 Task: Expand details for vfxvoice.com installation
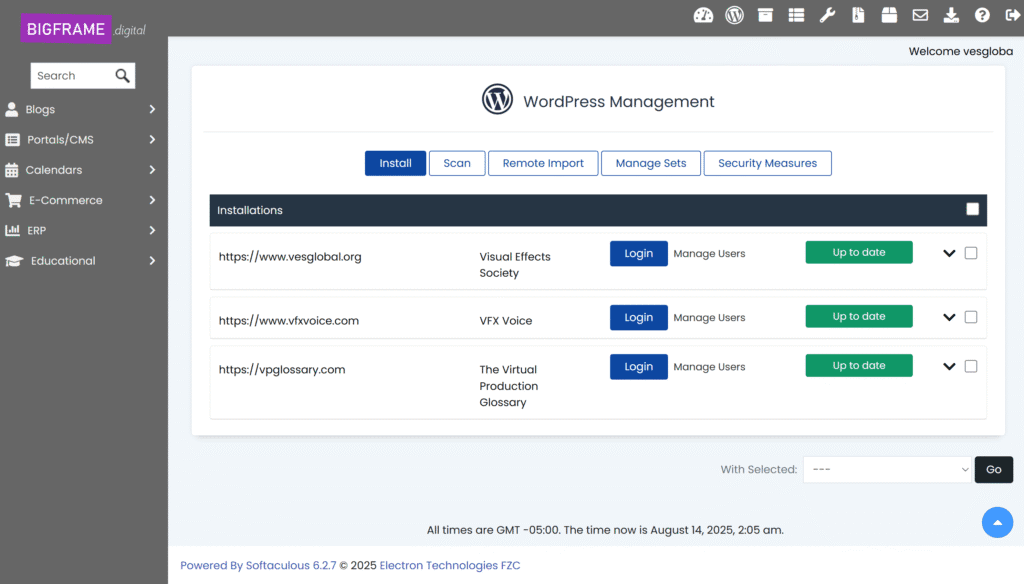tap(949, 317)
